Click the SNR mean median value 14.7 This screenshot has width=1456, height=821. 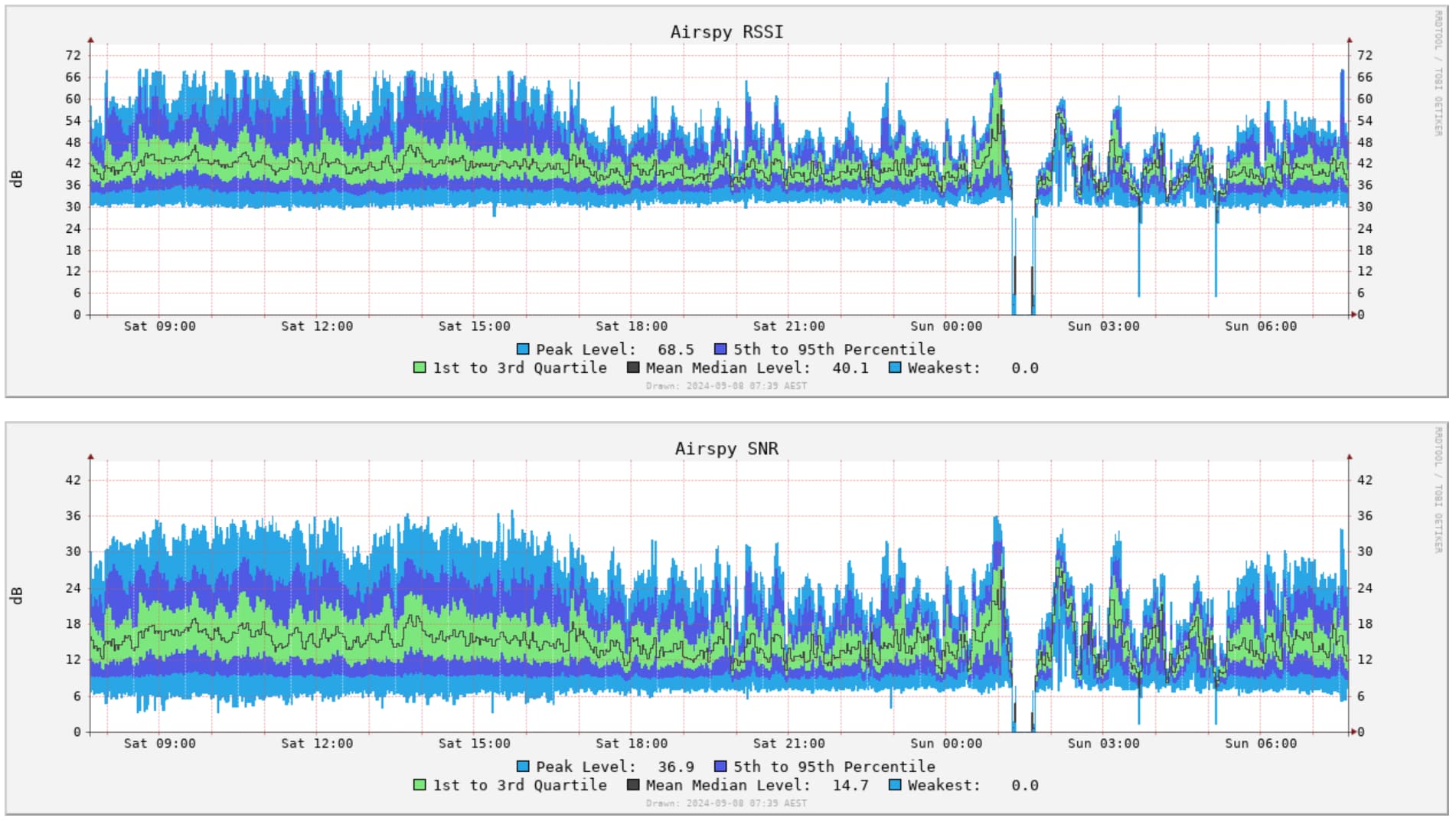[850, 786]
